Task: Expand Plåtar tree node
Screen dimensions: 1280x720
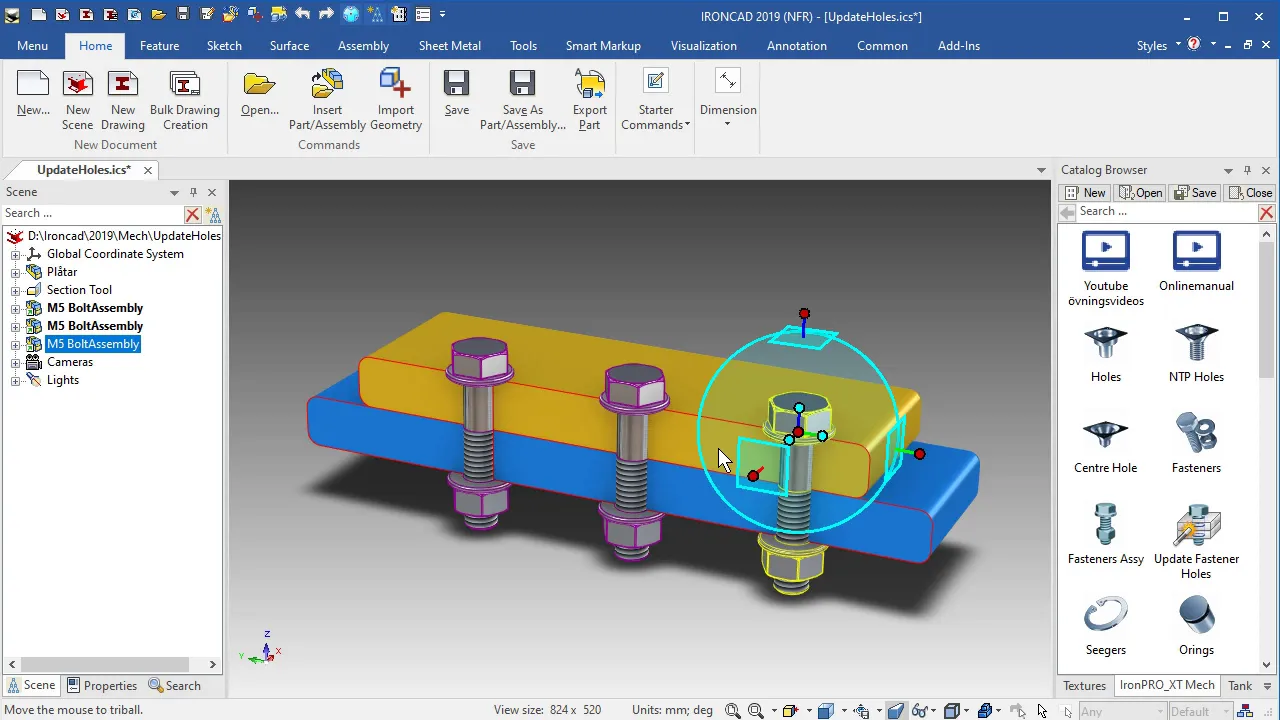Action: (x=16, y=272)
